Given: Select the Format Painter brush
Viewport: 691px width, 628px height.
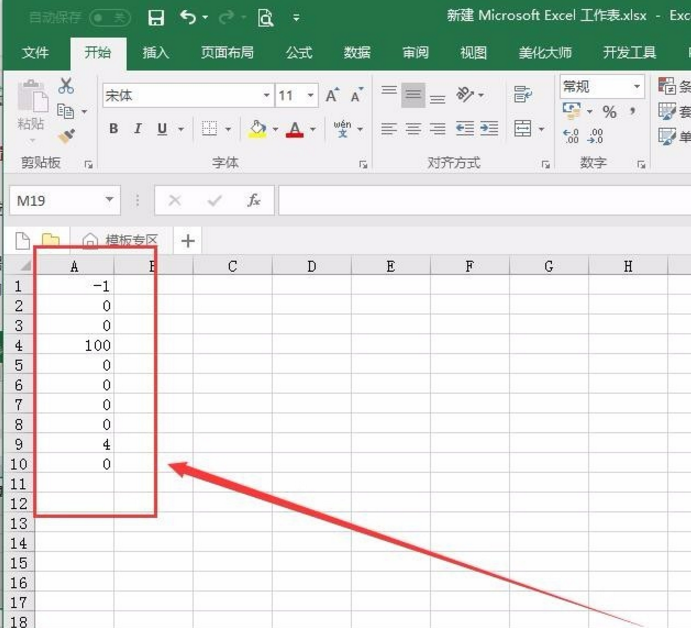Looking at the screenshot, I should (66, 136).
